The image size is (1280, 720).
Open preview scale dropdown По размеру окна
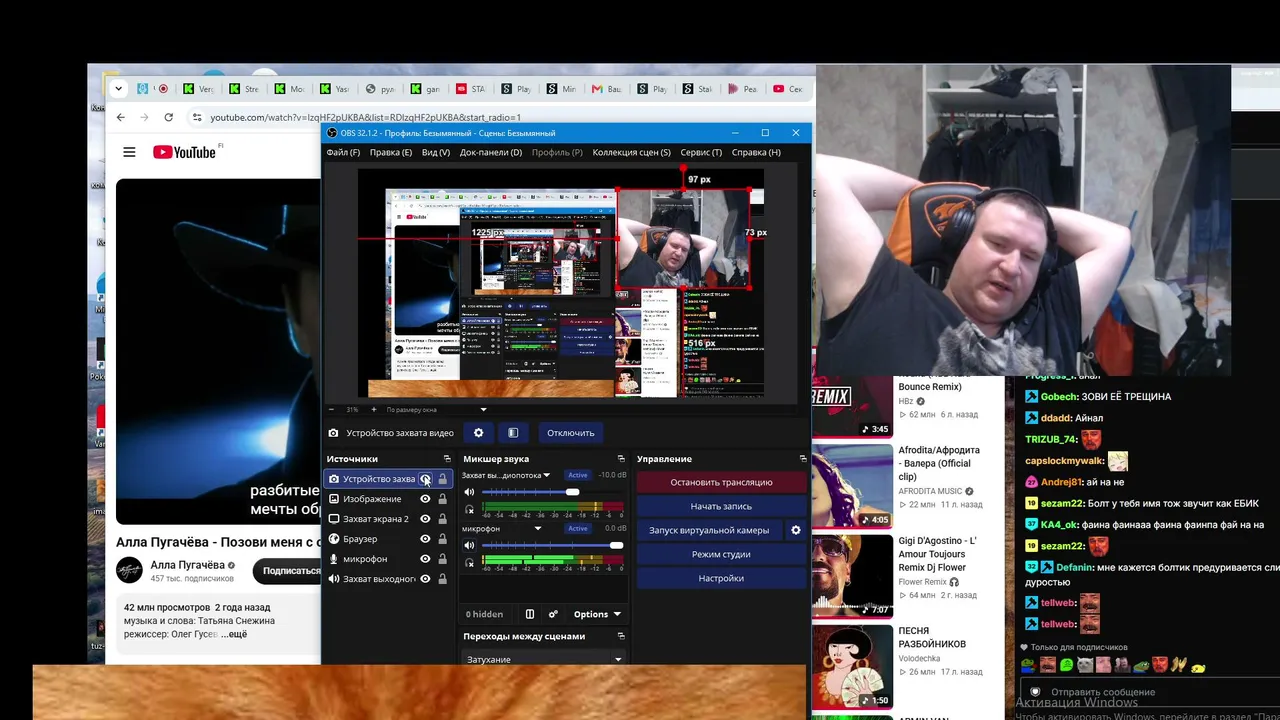pos(436,409)
